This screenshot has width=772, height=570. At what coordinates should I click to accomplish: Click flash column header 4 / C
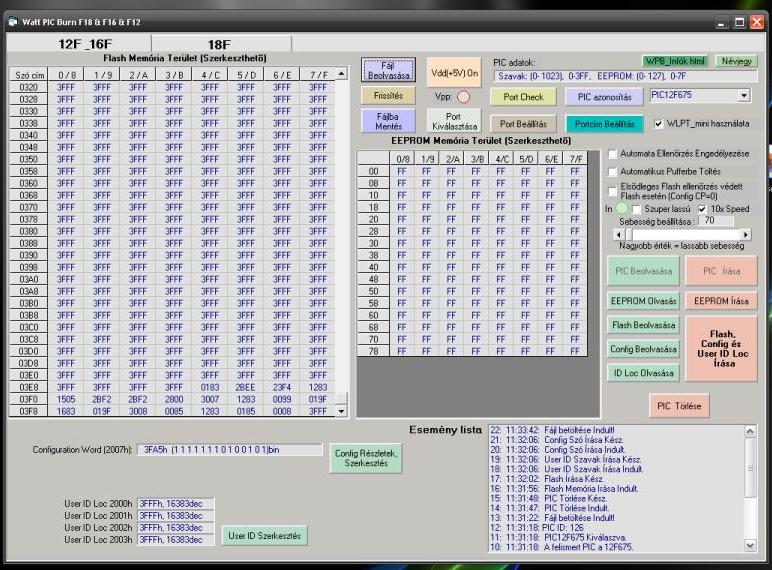point(210,75)
